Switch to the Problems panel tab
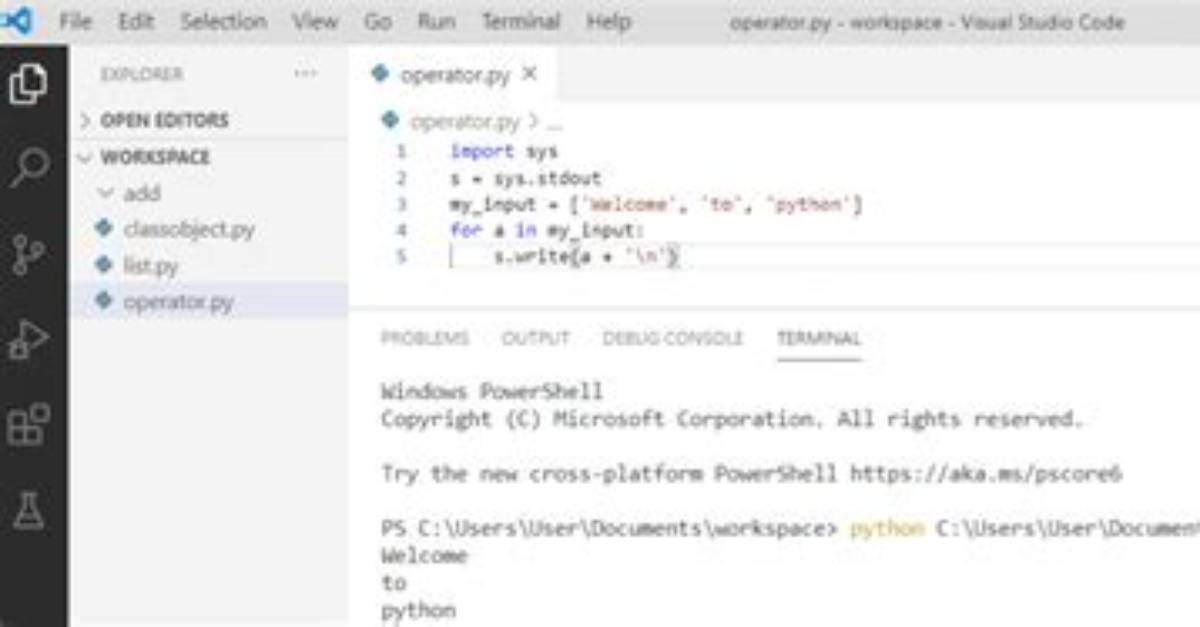Viewport: 1200px width, 627px height. [425, 338]
